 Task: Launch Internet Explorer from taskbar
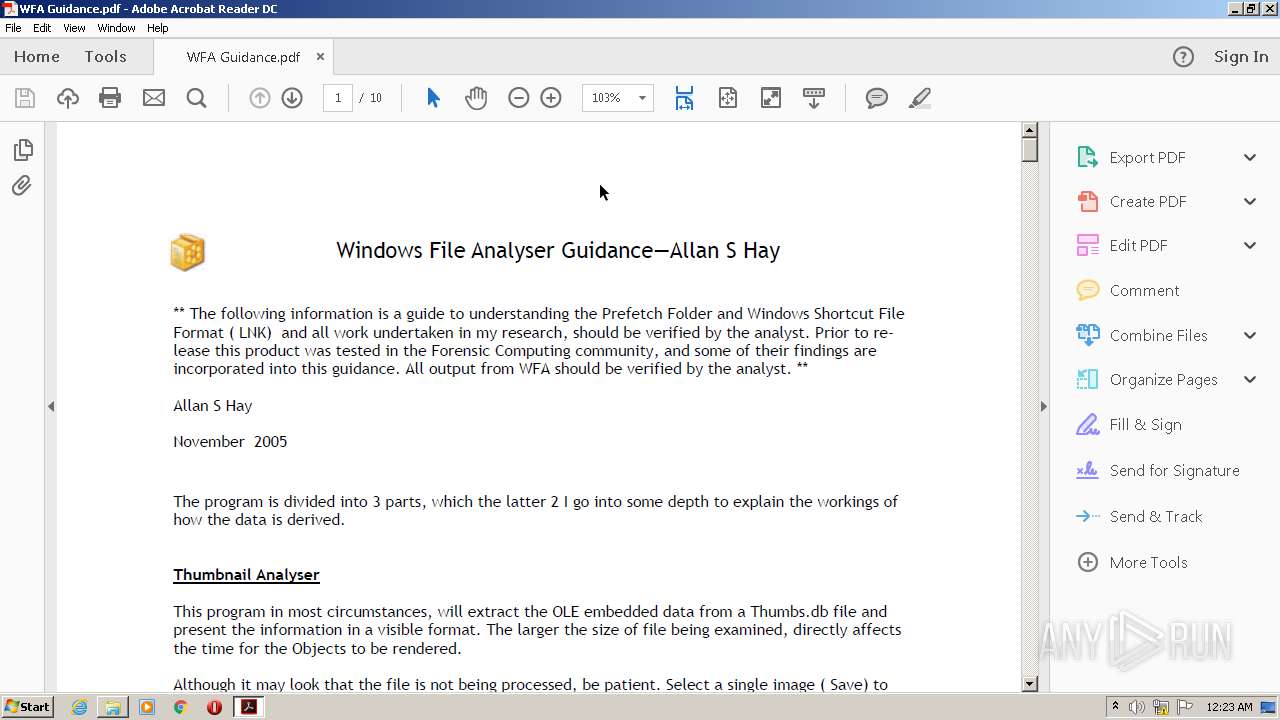click(80, 707)
